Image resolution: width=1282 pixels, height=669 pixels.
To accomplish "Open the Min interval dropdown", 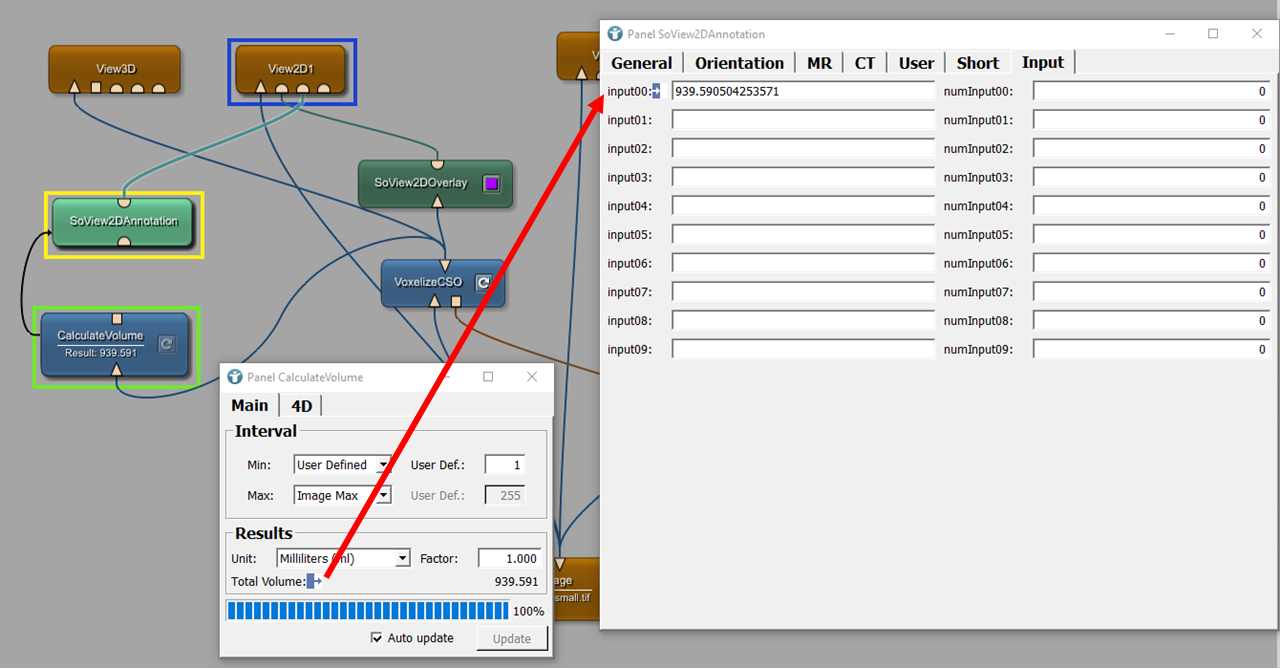I will [x=342, y=465].
